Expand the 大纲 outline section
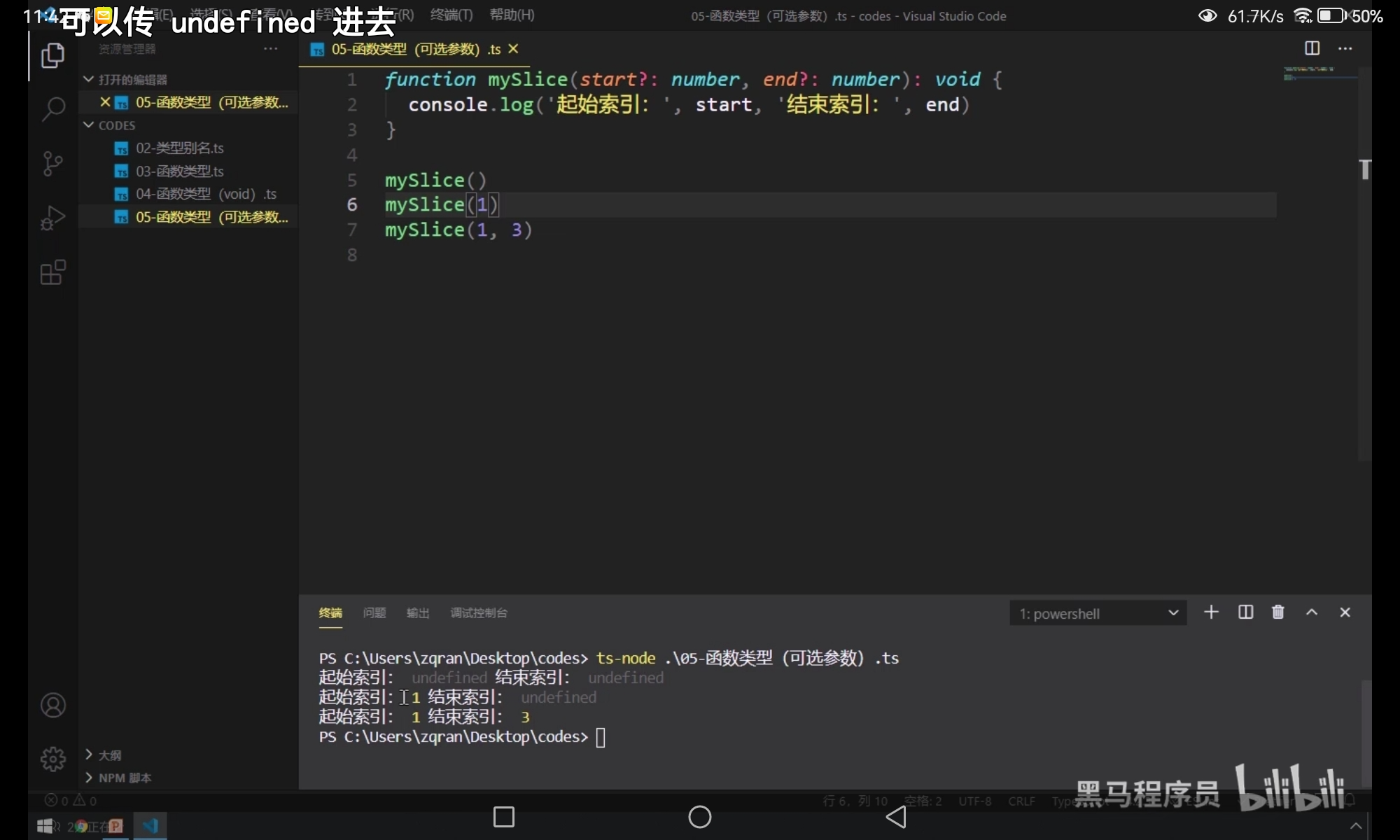 89,755
